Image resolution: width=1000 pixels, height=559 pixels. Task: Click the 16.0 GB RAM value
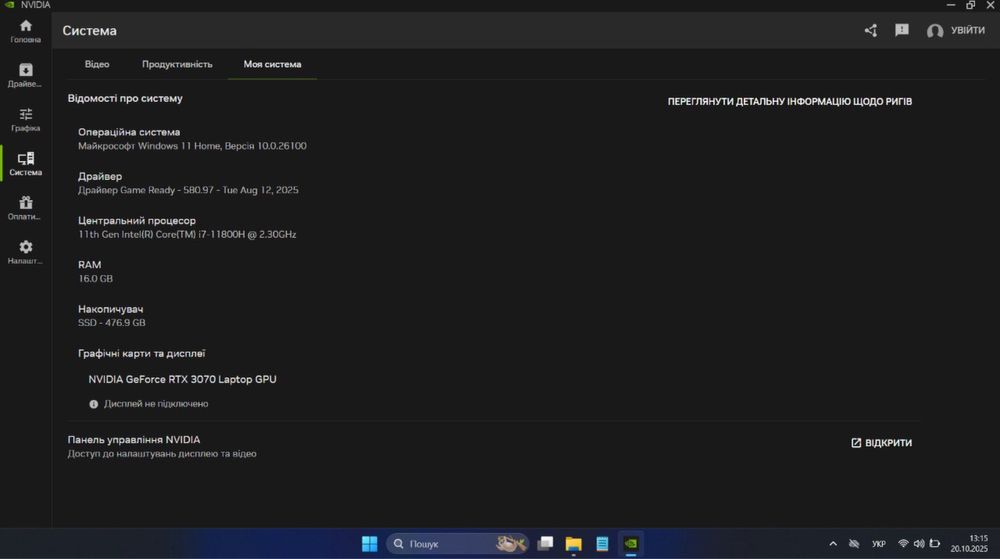tap(95, 279)
